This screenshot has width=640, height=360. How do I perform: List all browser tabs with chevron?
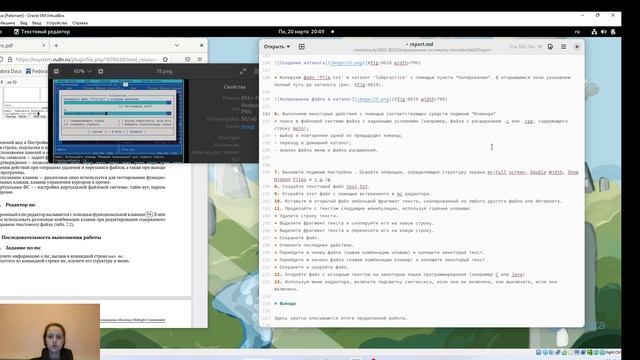click(177, 45)
